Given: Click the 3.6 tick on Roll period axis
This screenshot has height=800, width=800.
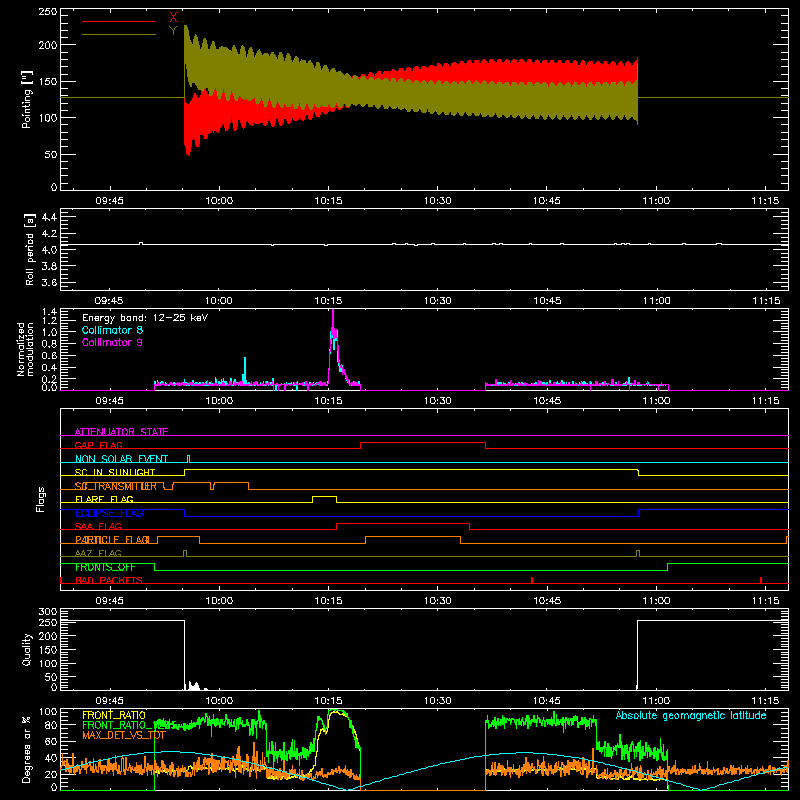Looking at the screenshot, I should coord(49,282).
